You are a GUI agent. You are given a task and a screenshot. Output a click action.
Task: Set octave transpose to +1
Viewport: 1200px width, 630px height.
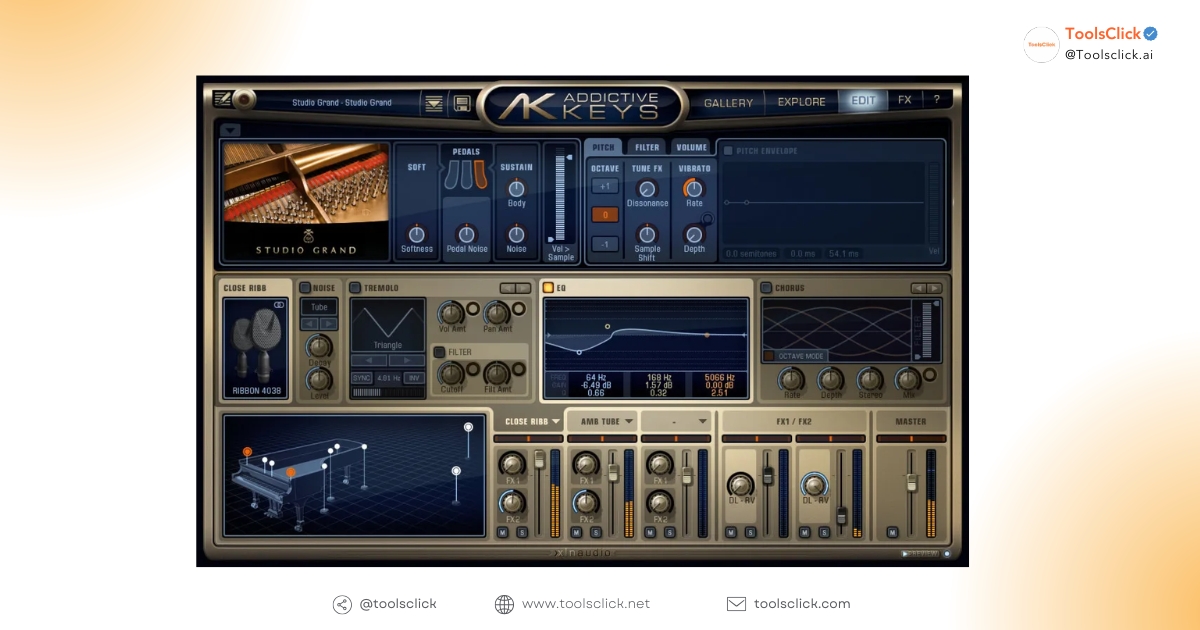click(604, 184)
